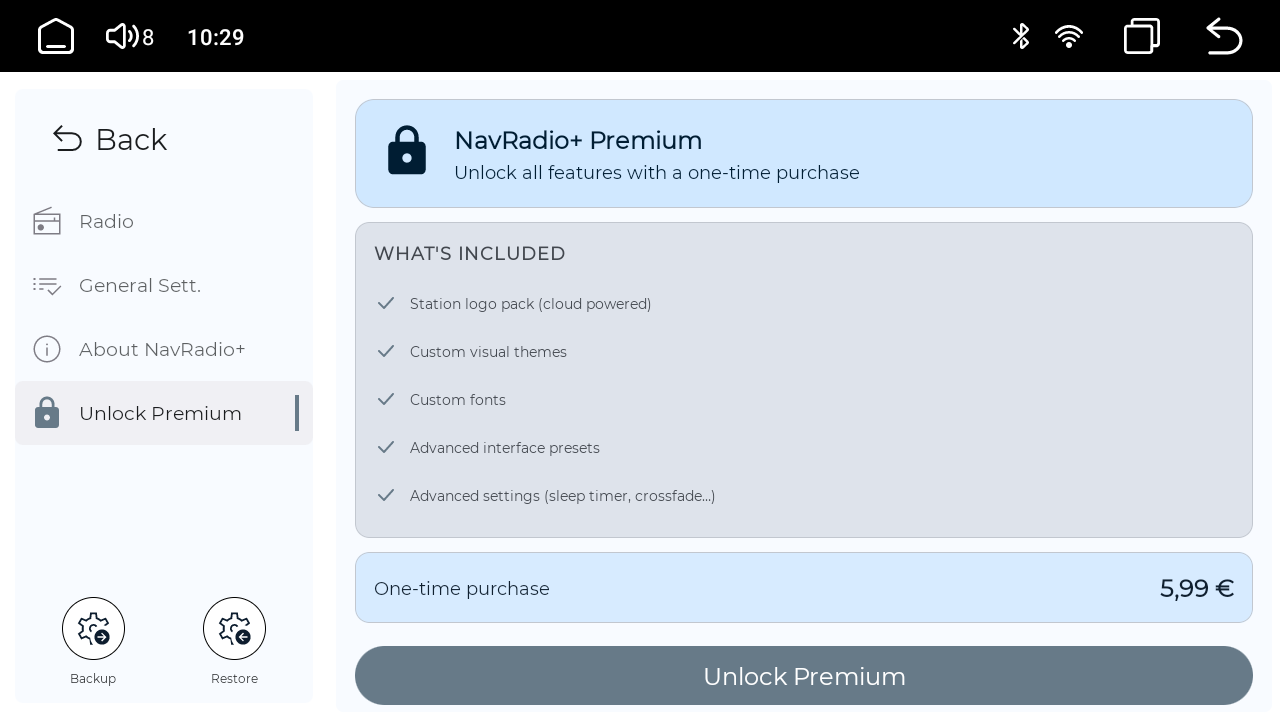Open About NavRadio+ page
Viewport: 1280px width, 720px height.
(x=164, y=349)
